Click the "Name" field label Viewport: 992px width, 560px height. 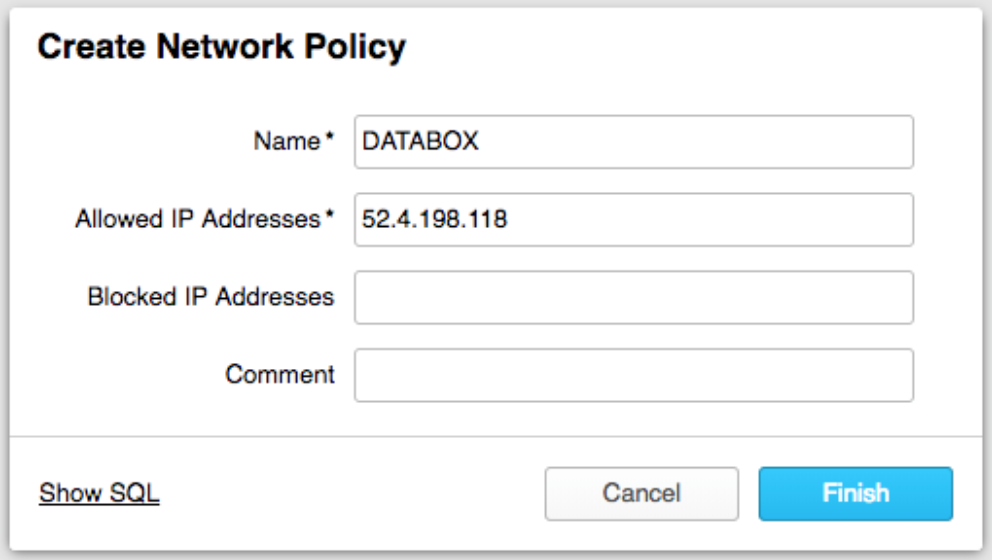tap(286, 142)
